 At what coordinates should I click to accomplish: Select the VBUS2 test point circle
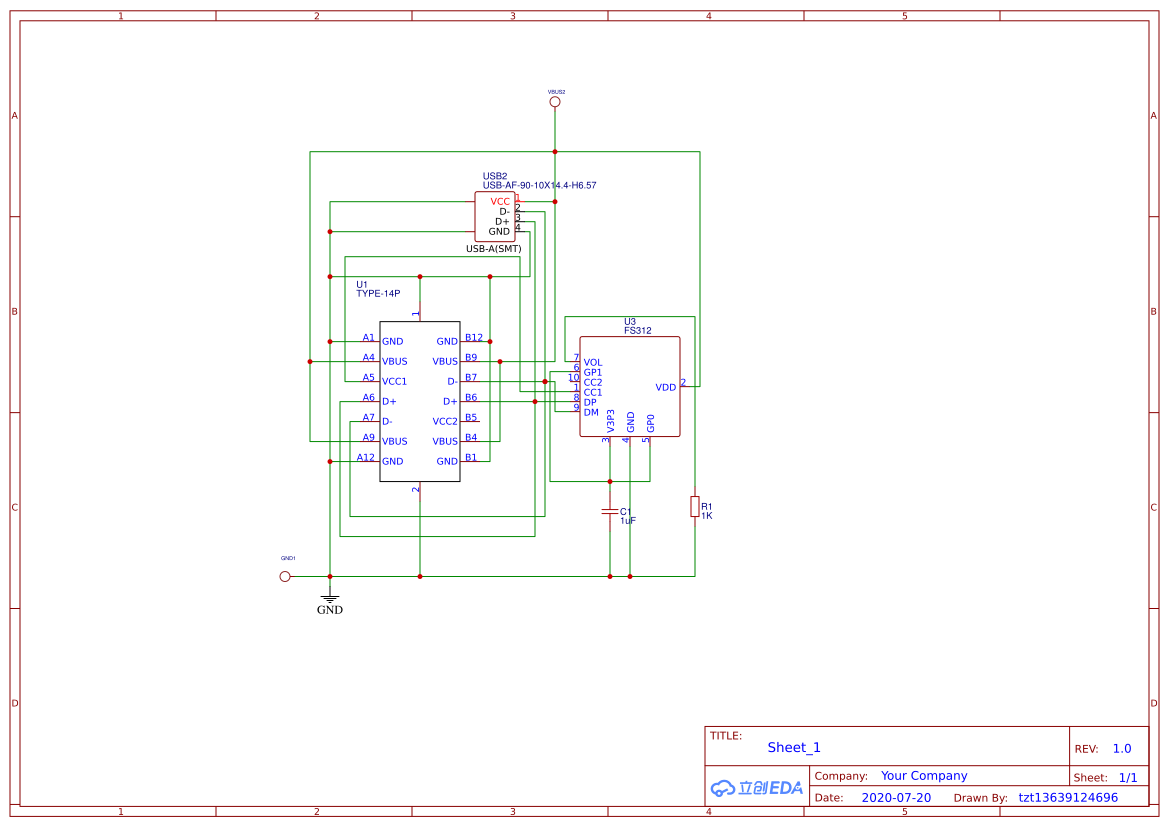pos(555,101)
